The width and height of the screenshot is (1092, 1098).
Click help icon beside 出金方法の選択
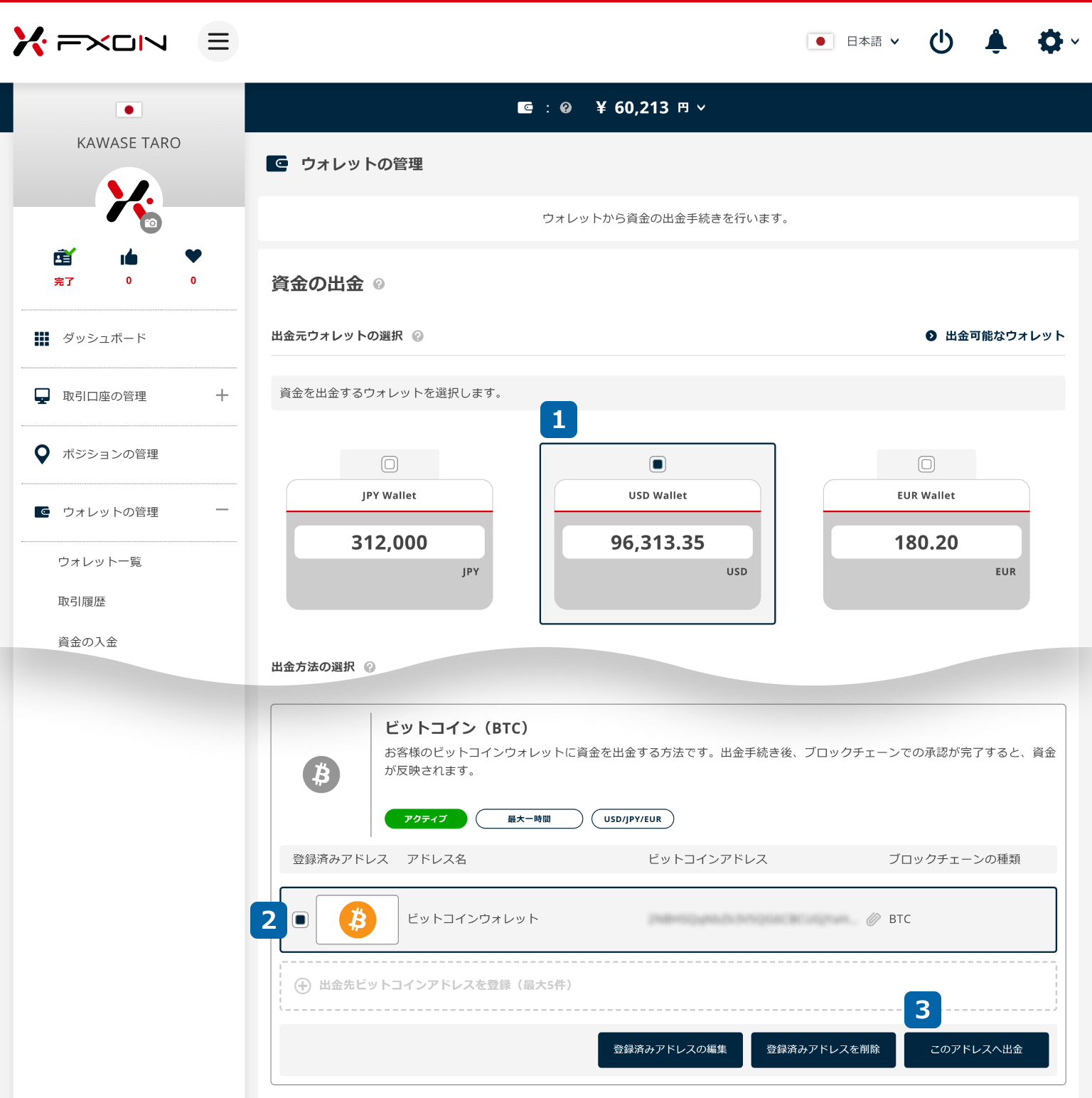click(x=370, y=667)
